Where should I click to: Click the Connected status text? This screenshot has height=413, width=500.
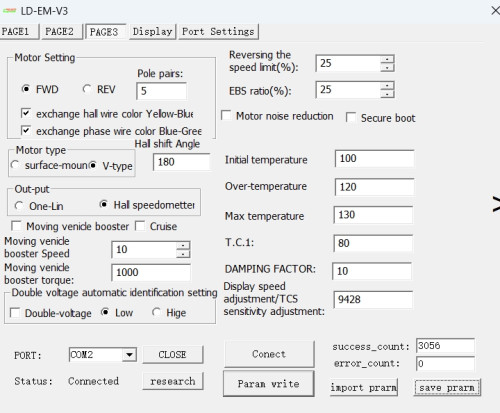click(93, 381)
